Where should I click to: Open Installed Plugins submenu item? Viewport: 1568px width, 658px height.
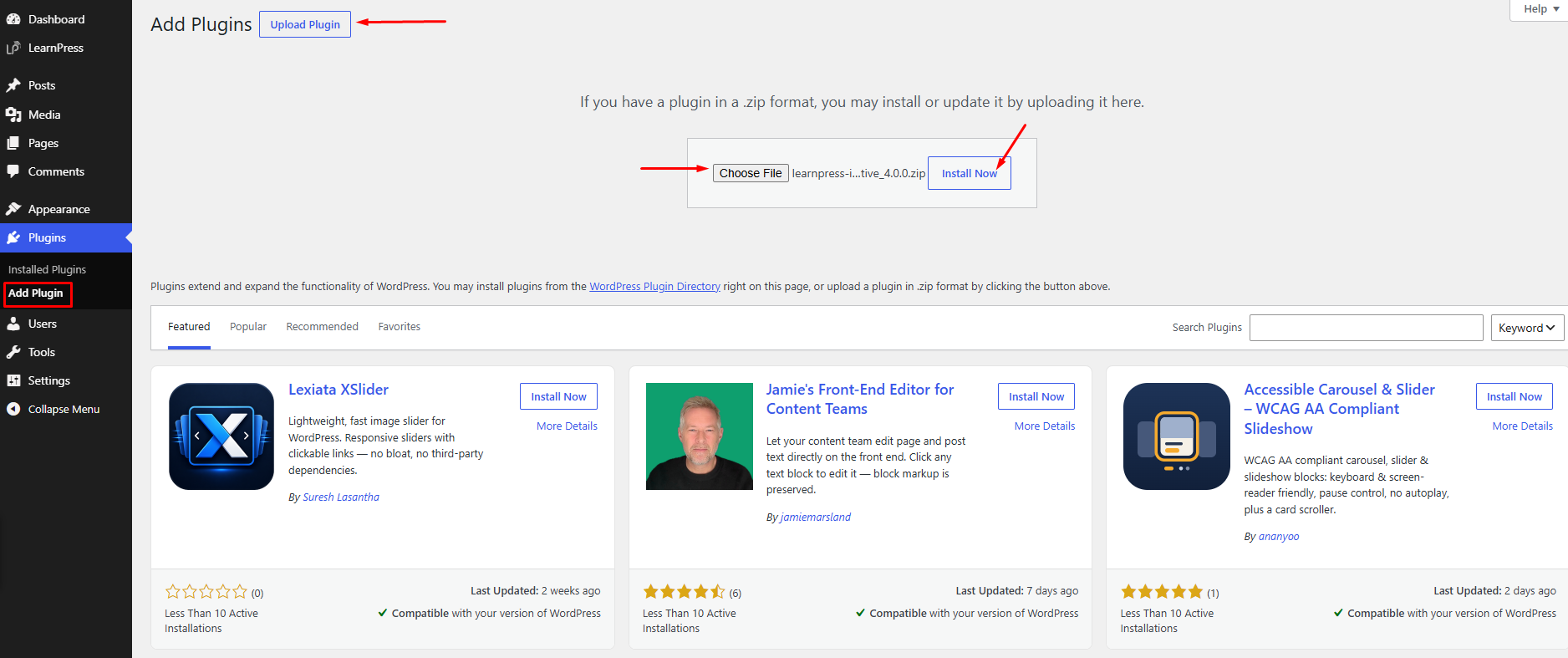pos(47,269)
